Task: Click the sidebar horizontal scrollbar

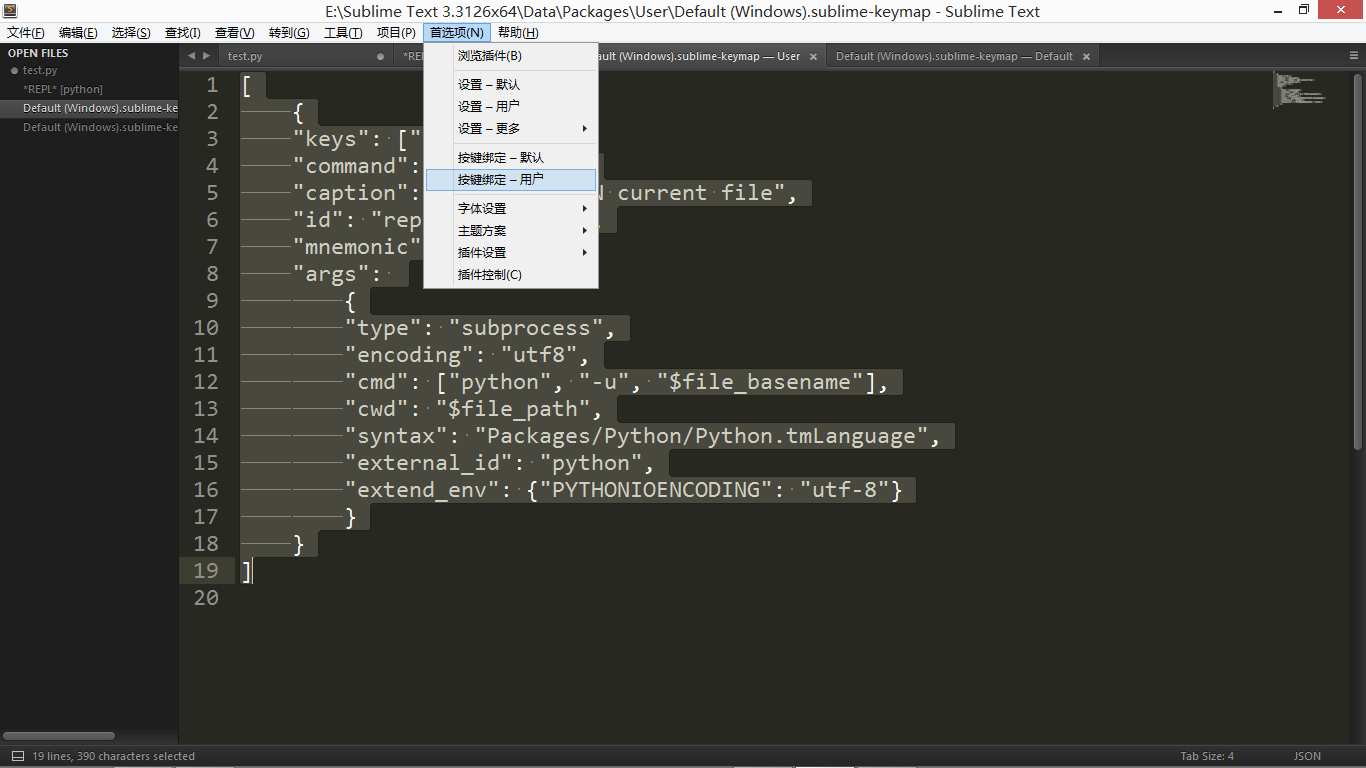Action: click(x=59, y=736)
